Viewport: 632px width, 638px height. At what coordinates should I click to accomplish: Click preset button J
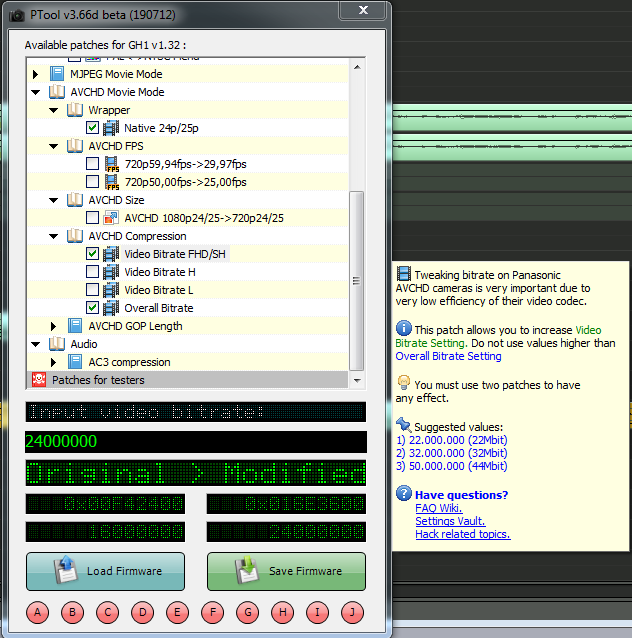[352, 612]
